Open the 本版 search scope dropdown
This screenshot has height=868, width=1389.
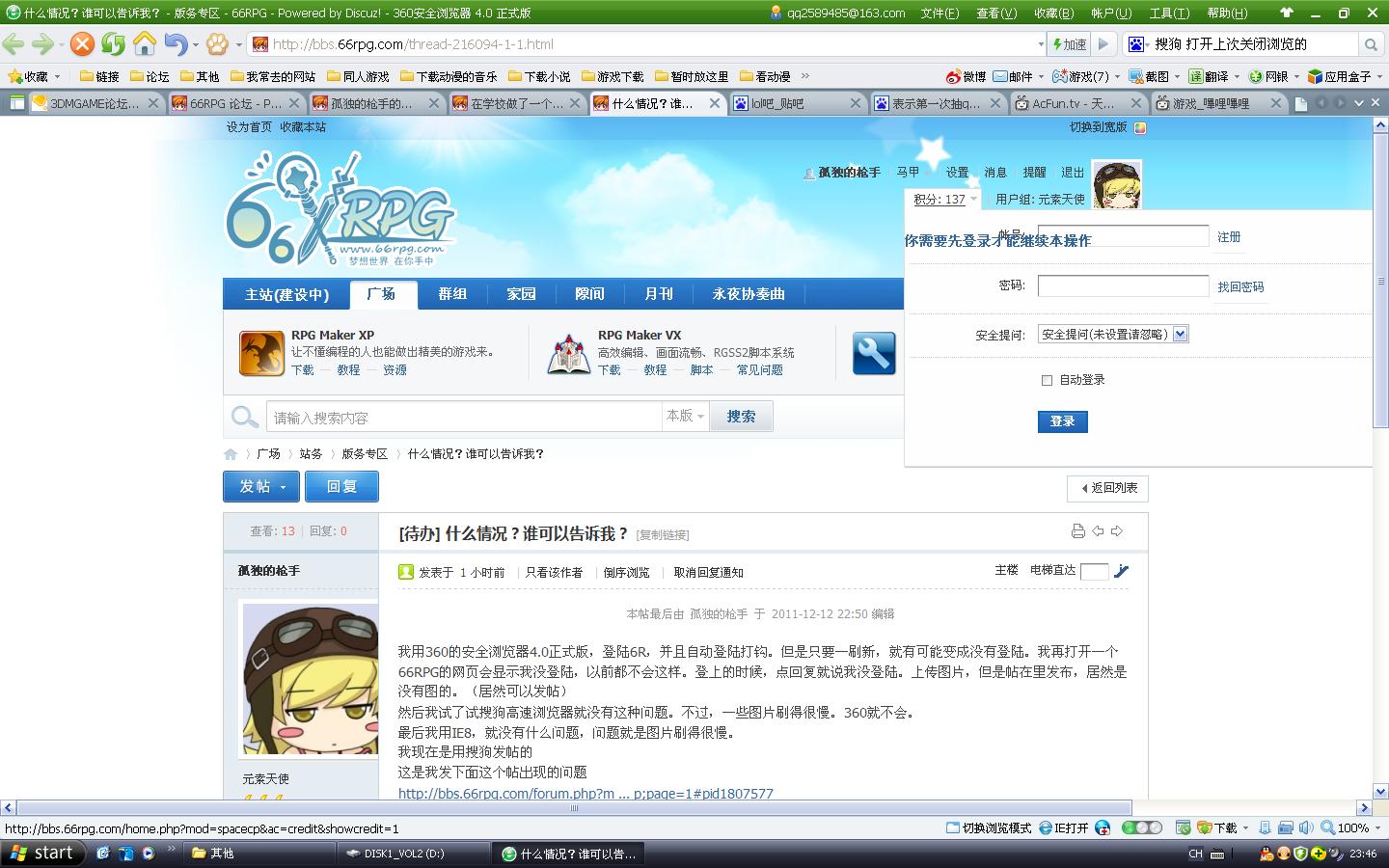pyautogui.click(x=685, y=416)
